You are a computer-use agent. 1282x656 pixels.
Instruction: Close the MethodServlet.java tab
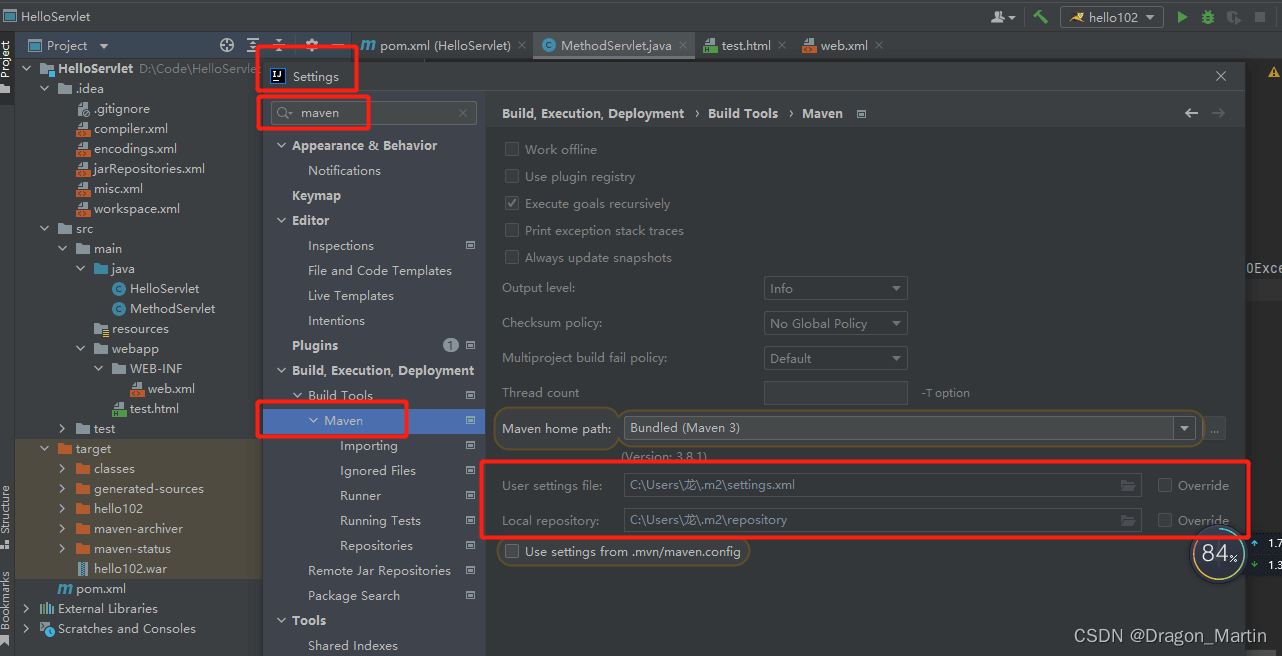pos(683,45)
